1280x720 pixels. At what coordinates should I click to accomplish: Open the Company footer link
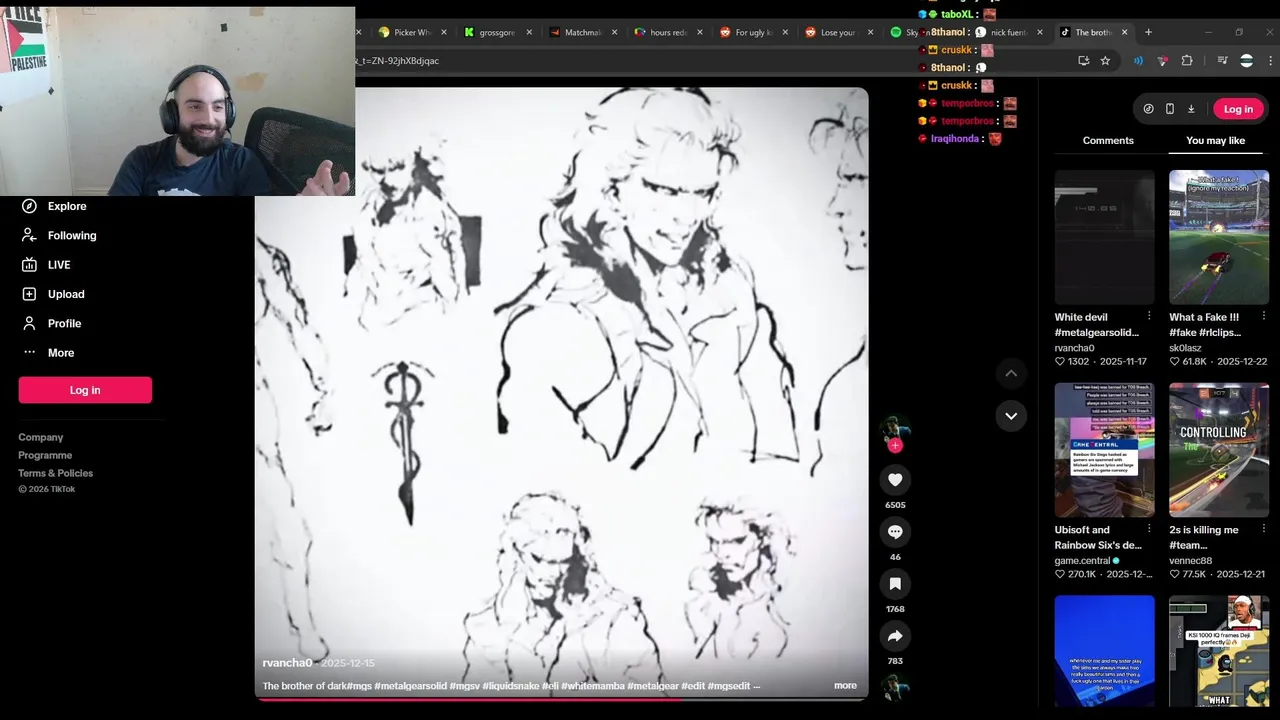coord(40,437)
